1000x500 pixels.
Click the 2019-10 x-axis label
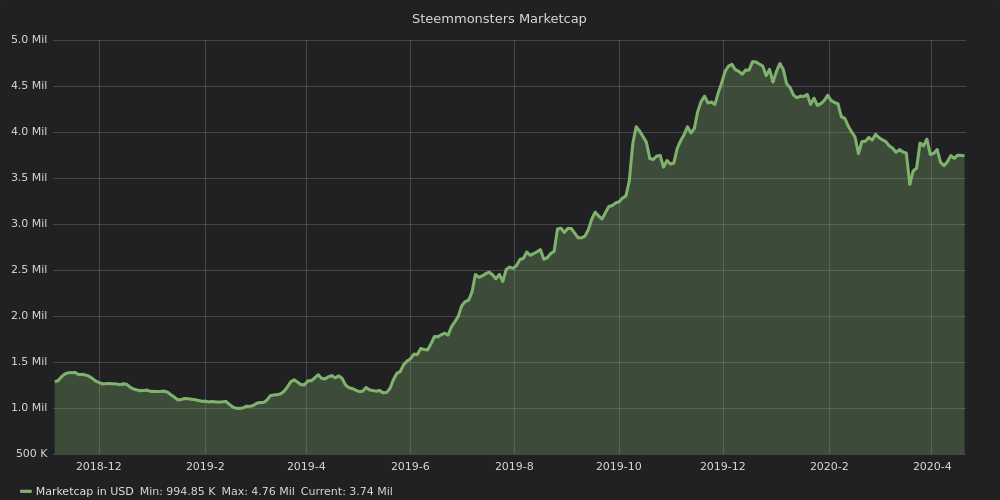click(x=619, y=466)
